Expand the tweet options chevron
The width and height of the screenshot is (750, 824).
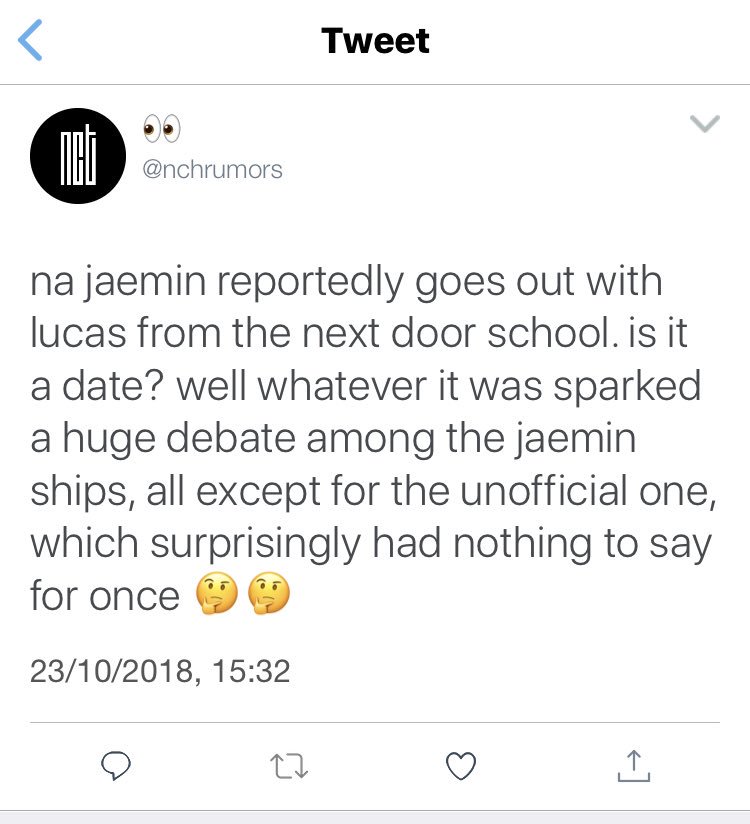706,124
